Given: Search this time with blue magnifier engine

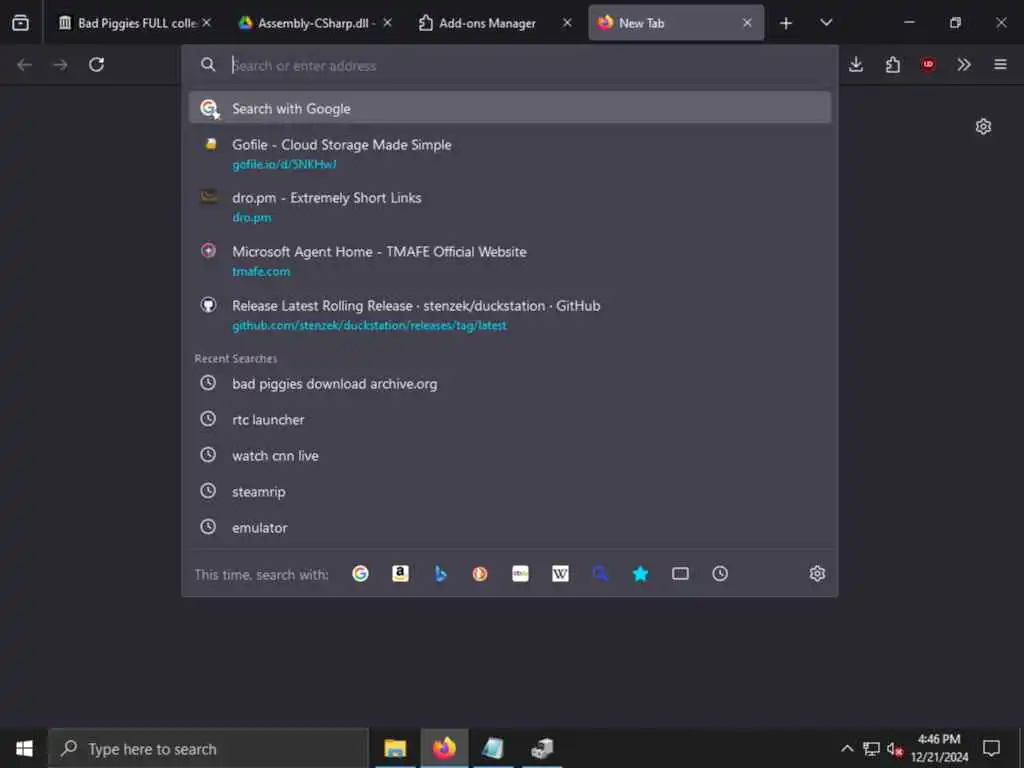Looking at the screenshot, I should (600, 573).
